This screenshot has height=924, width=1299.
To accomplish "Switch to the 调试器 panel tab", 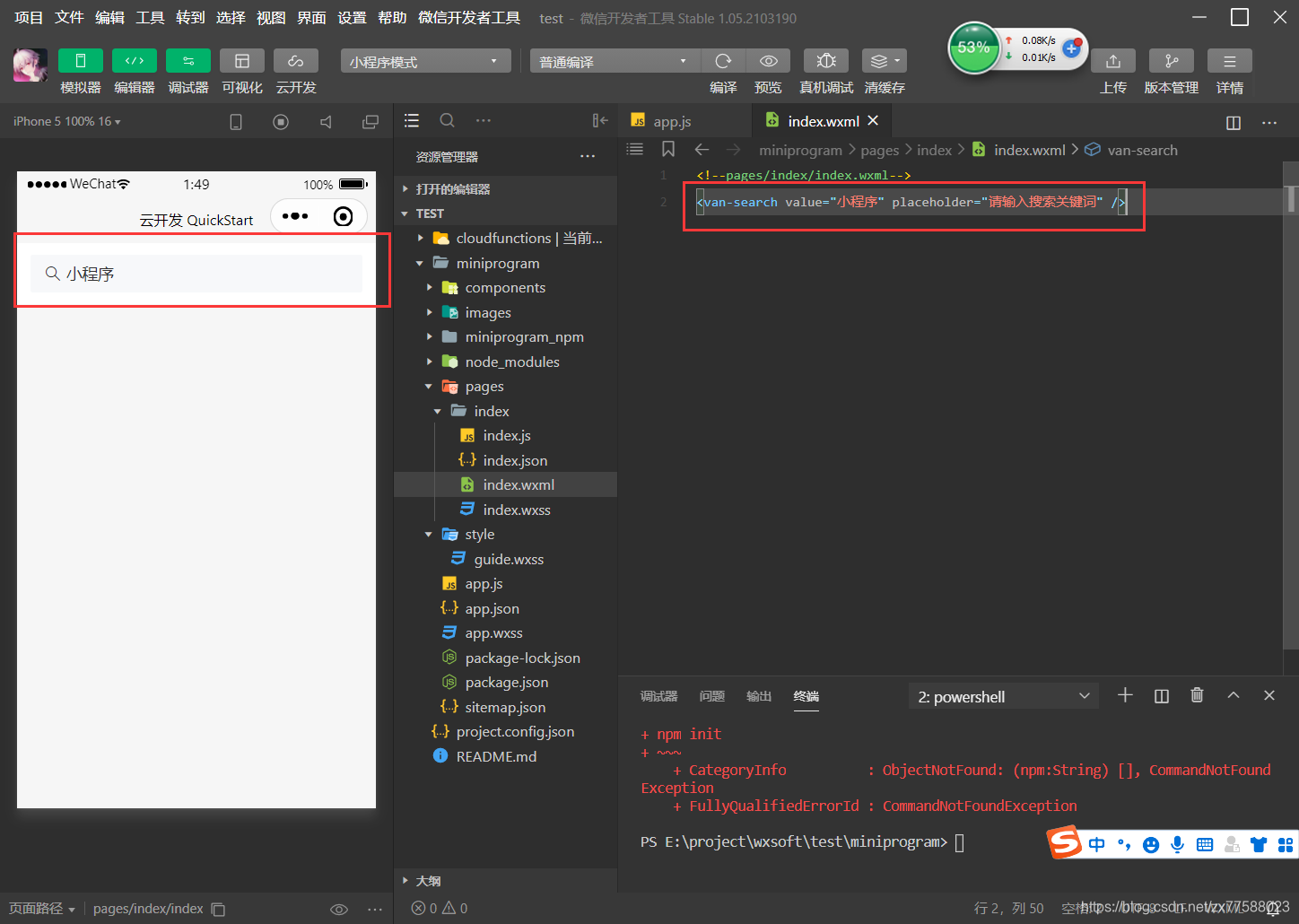I will [x=658, y=696].
